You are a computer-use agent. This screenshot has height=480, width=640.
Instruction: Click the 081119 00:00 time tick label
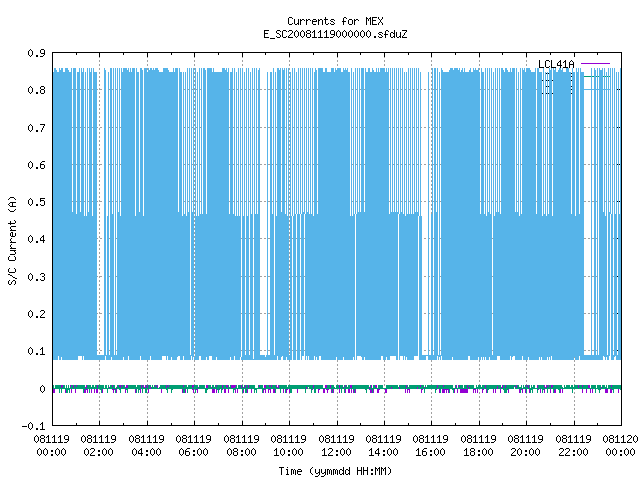51,446
